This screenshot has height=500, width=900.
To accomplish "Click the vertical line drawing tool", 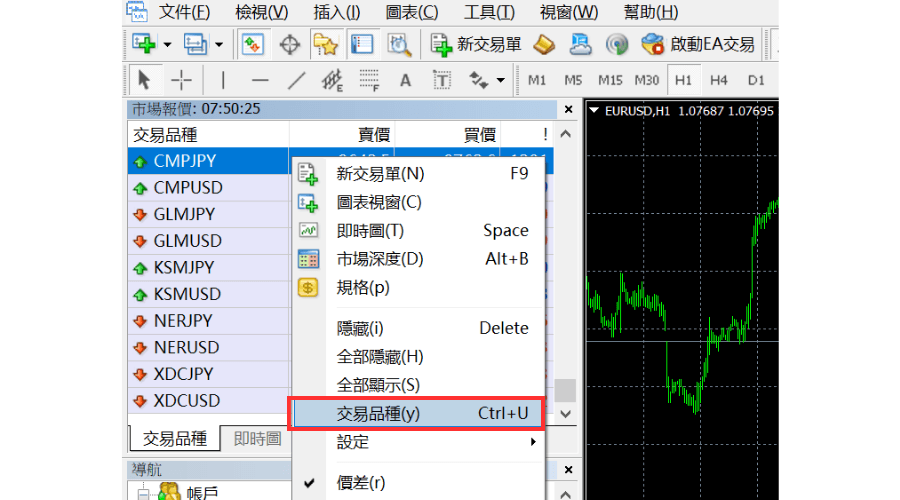I will point(223,80).
